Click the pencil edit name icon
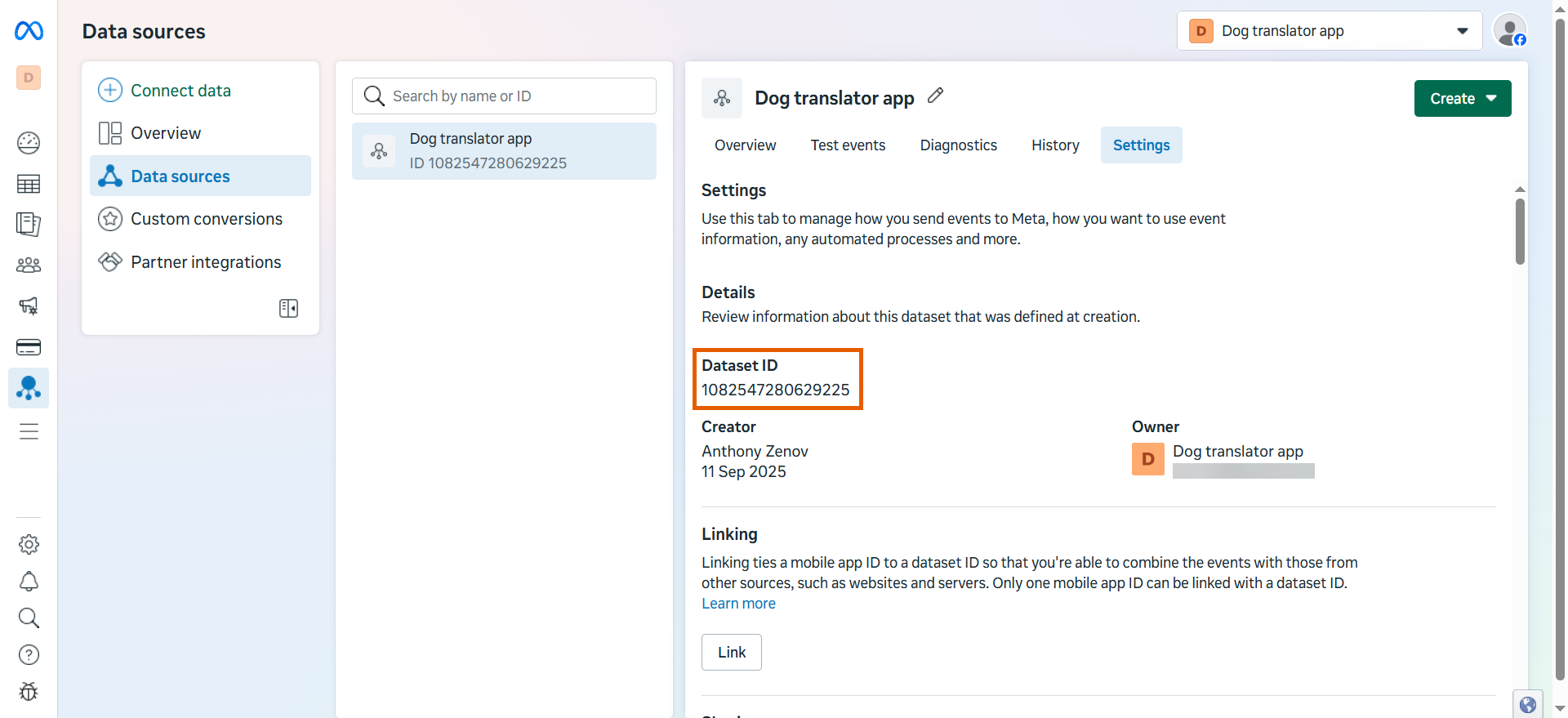 [x=936, y=96]
